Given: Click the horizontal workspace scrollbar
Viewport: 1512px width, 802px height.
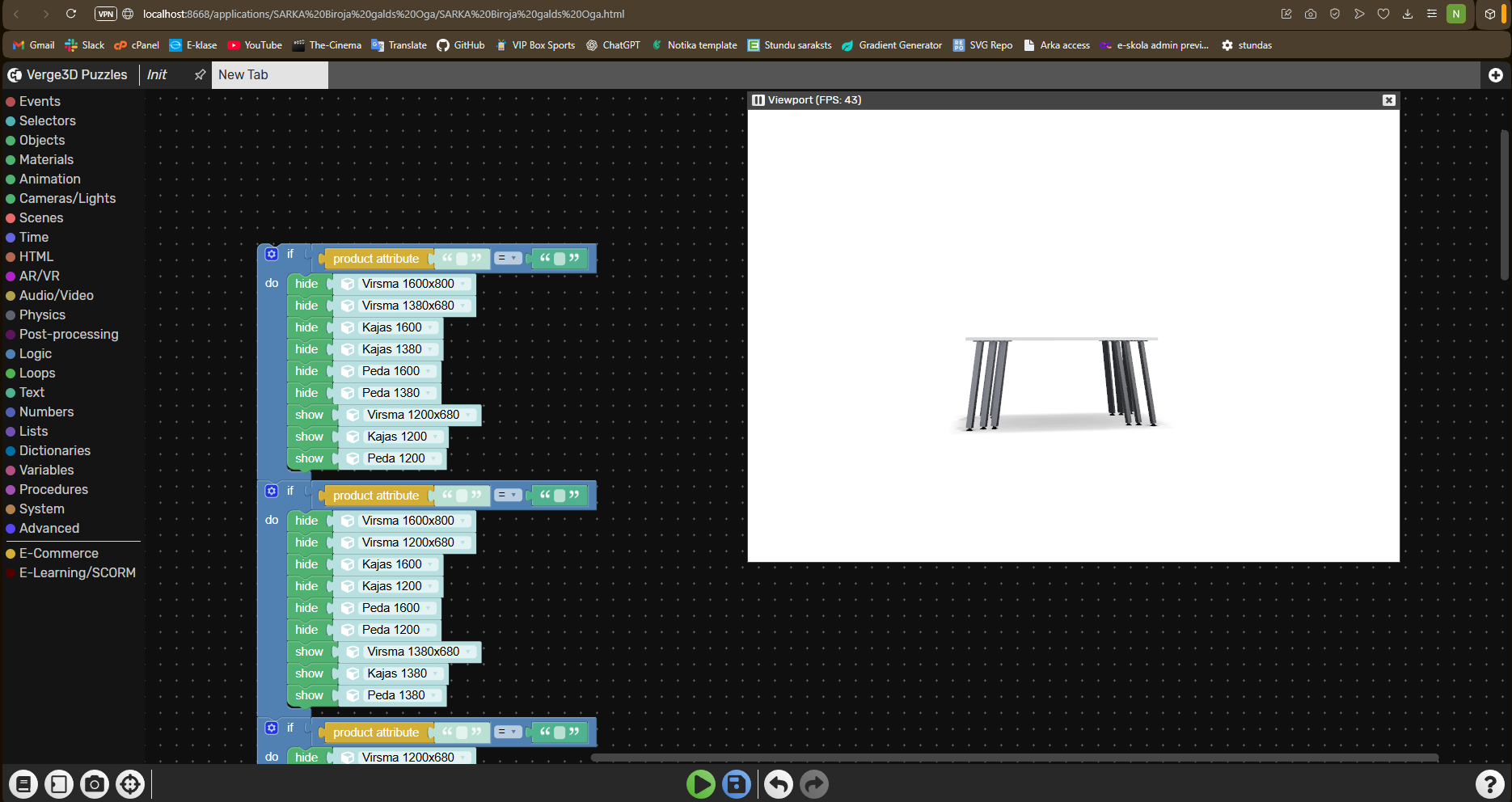Looking at the screenshot, I should coord(1014,758).
